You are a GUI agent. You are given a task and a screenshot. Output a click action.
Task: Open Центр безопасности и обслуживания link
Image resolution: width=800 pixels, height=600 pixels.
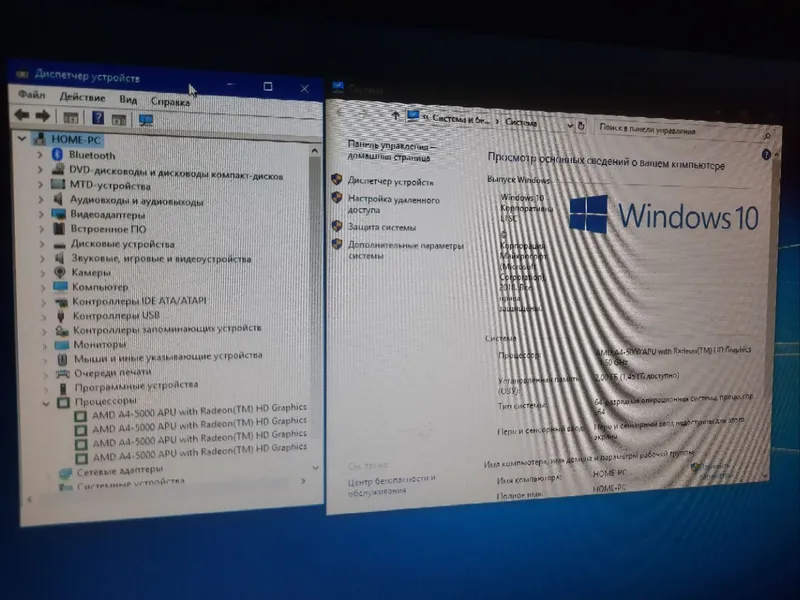click(391, 485)
